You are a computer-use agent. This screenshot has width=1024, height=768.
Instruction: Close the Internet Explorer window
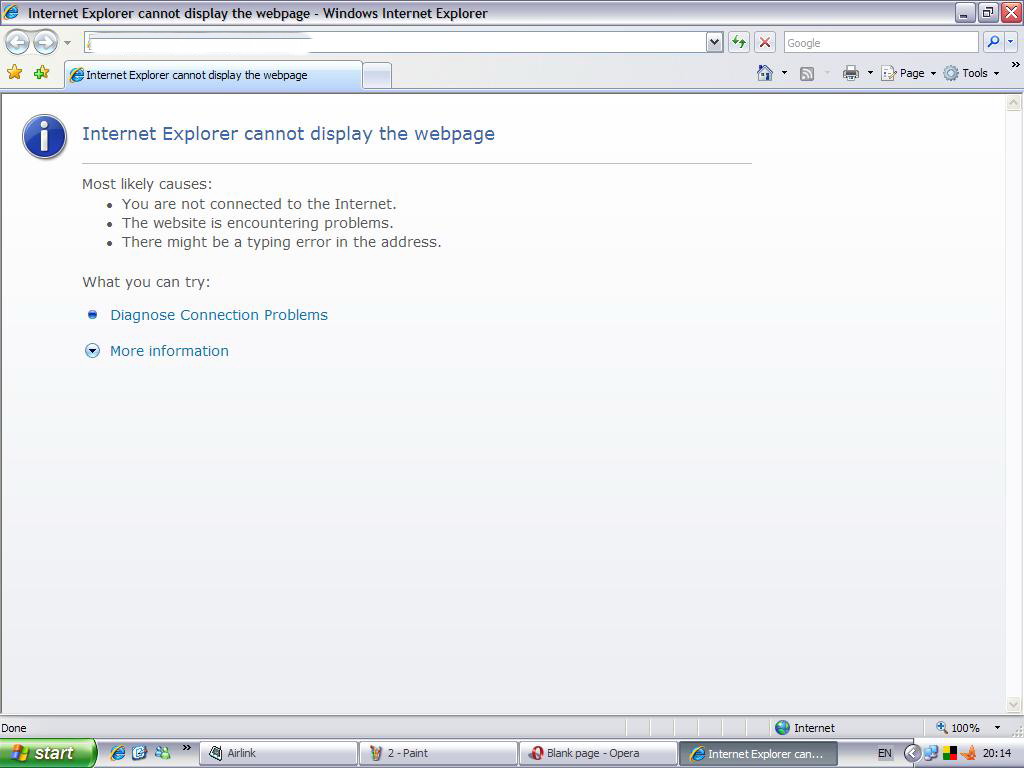[x=1011, y=12]
